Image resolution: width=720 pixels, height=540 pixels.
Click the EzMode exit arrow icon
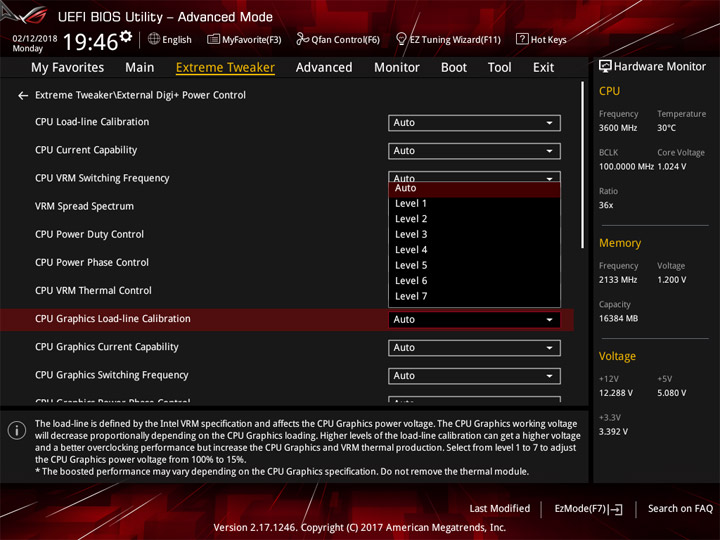pyautogui.click(x=617, y=509)
